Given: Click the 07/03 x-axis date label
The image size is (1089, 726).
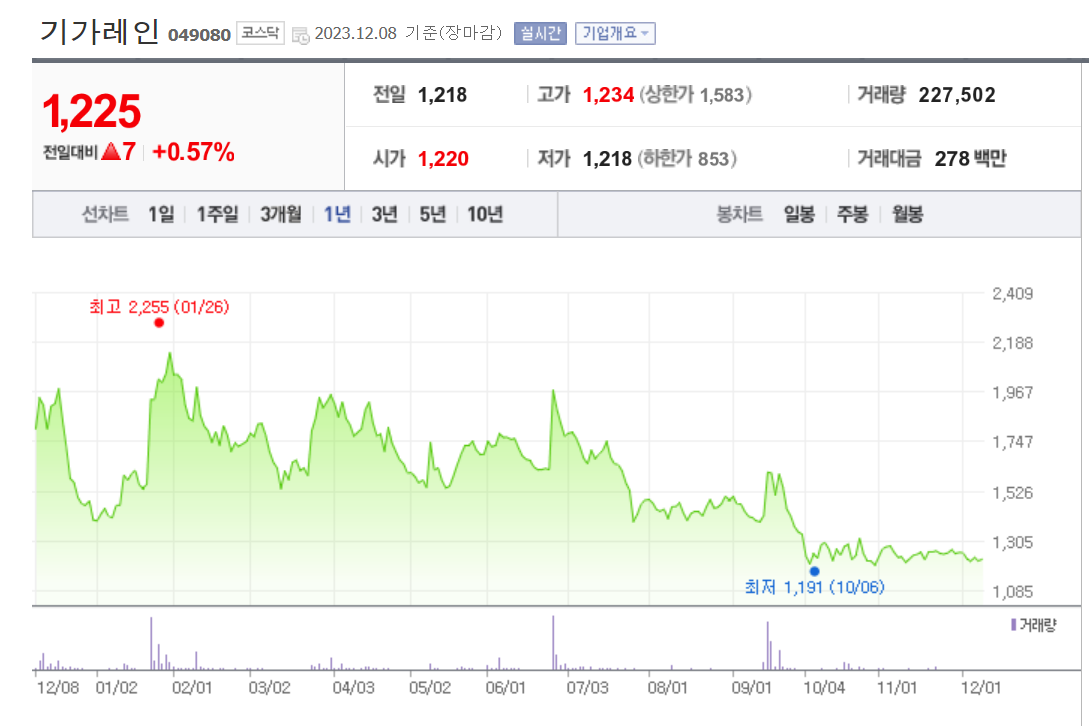Looking at the screenshot, I should pos(588,688).
